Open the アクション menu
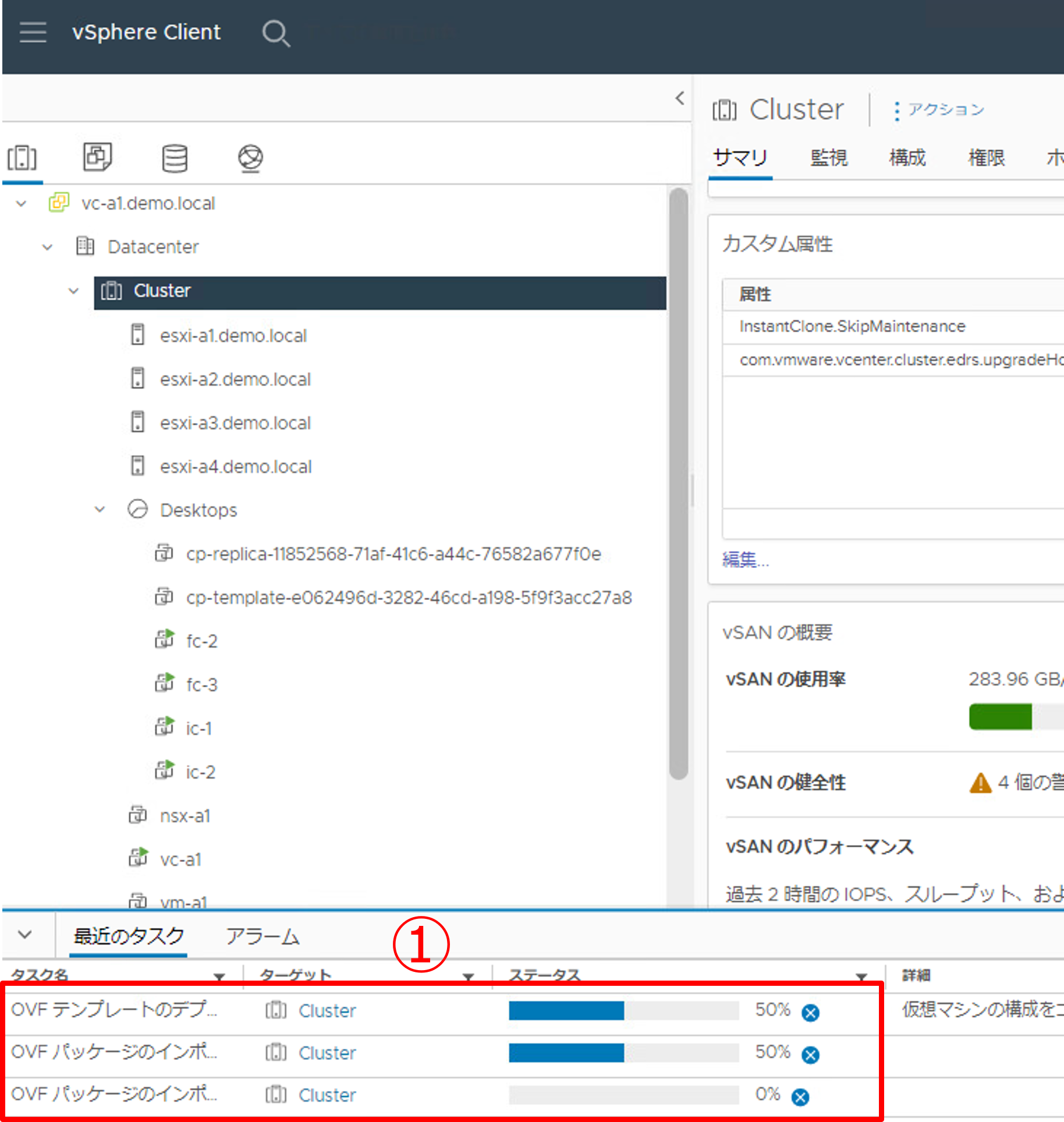The width and height of the screenshot is (1064, 1122). (939, 110)
